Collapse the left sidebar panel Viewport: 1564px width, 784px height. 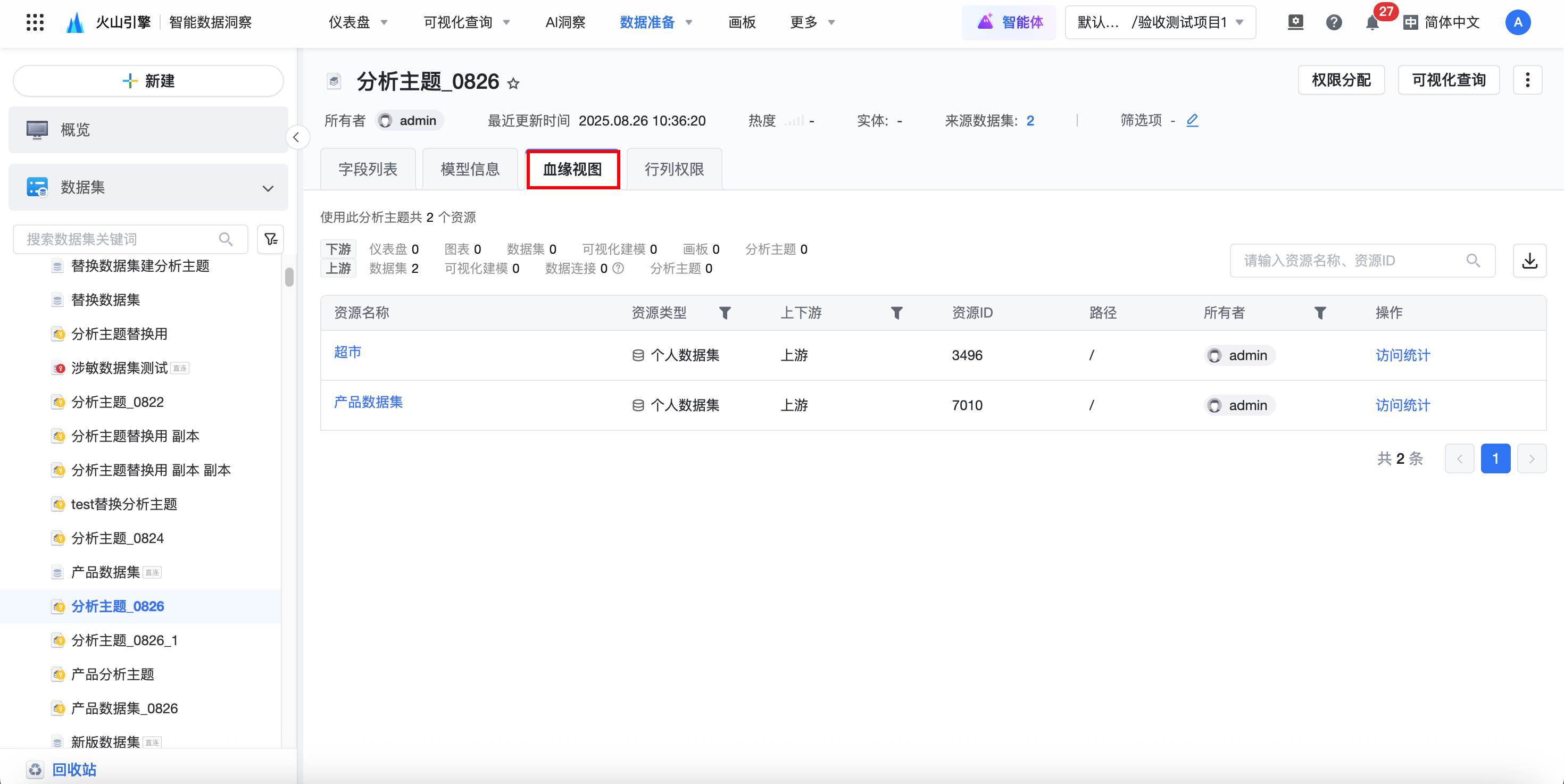[296, 137]
